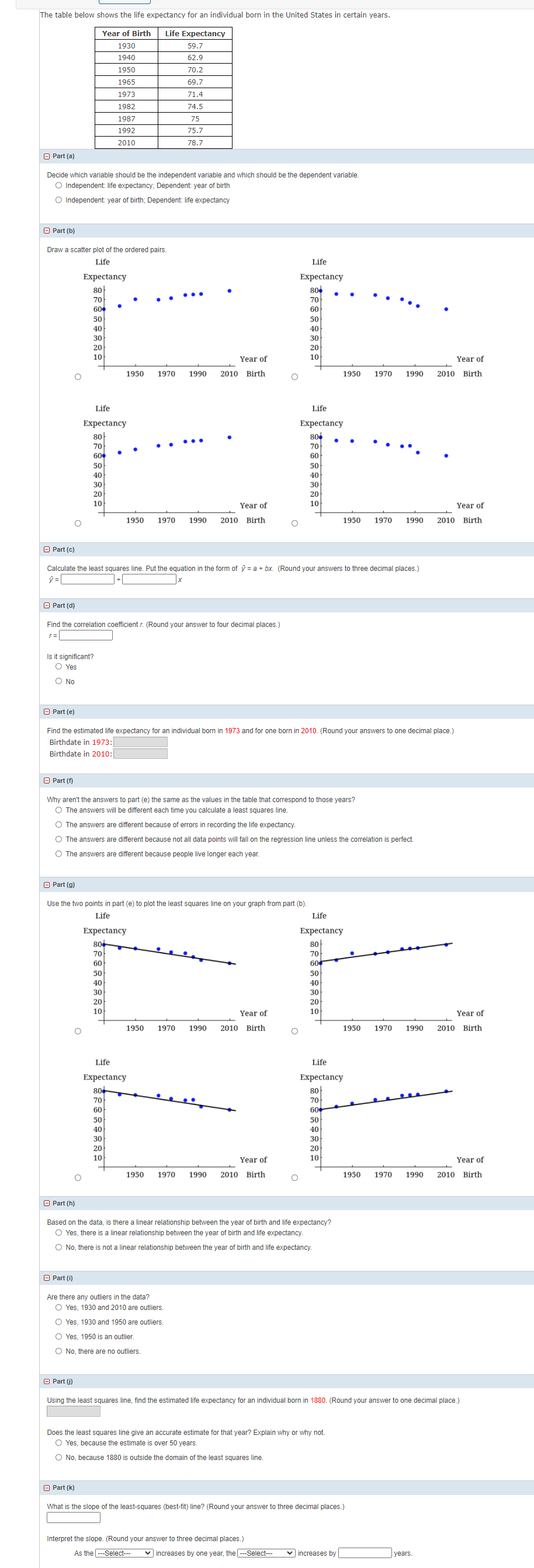The width and height of the screenshot is (534, 1568).
Task: Select No, there are no outliers
Action: pyautogui.click(x=58, y=1352)
